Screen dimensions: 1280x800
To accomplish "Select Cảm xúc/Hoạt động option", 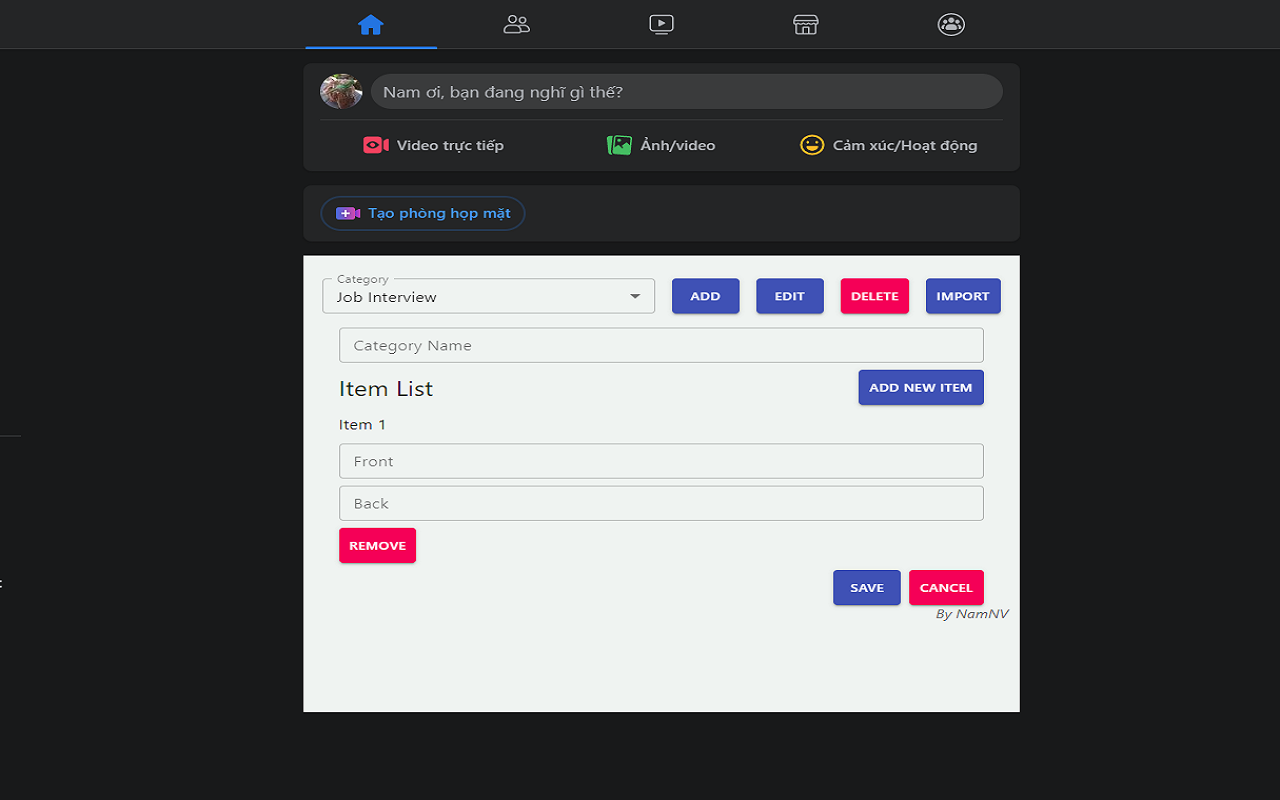I will click(x=889, y=145).
